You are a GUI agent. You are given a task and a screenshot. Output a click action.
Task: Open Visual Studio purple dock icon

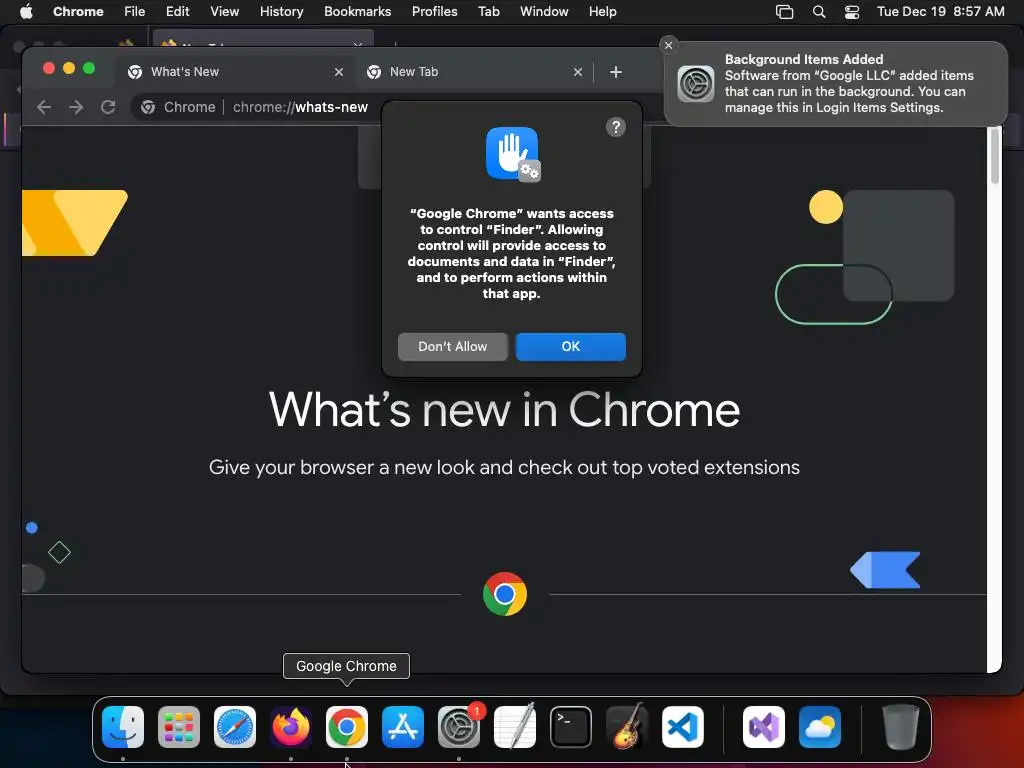tap(764, 727)
